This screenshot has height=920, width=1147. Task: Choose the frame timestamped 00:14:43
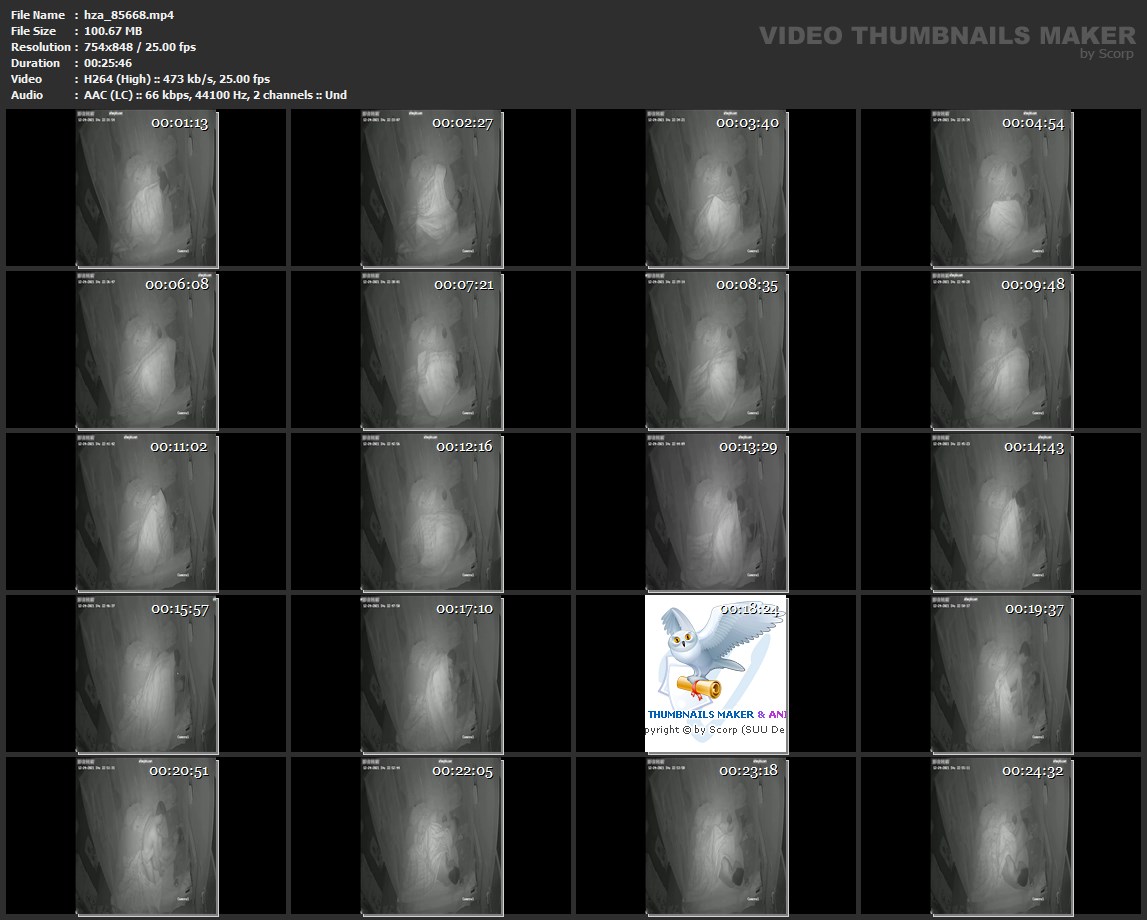point(1001,512)
